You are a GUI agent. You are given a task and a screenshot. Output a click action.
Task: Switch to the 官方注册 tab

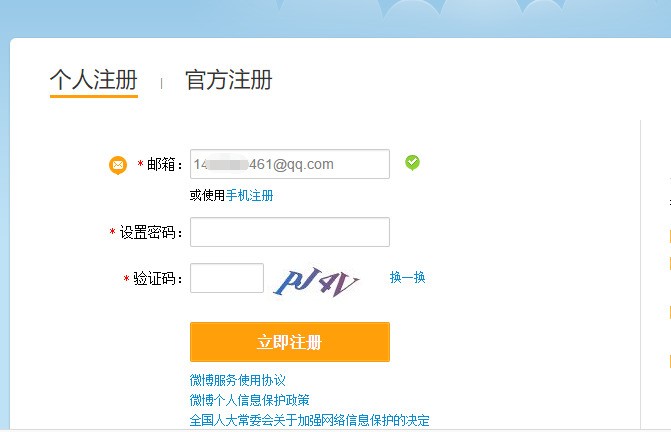[229, 80]
